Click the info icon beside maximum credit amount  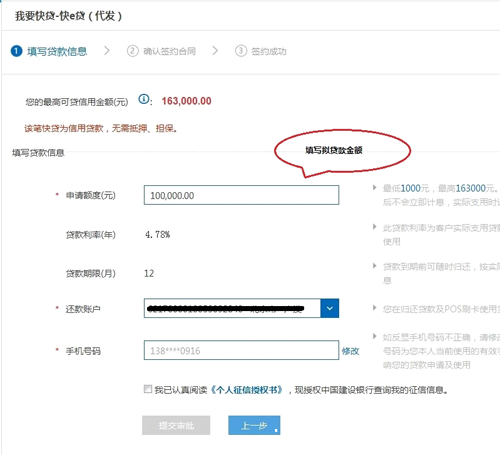click(x=144, y=99)
